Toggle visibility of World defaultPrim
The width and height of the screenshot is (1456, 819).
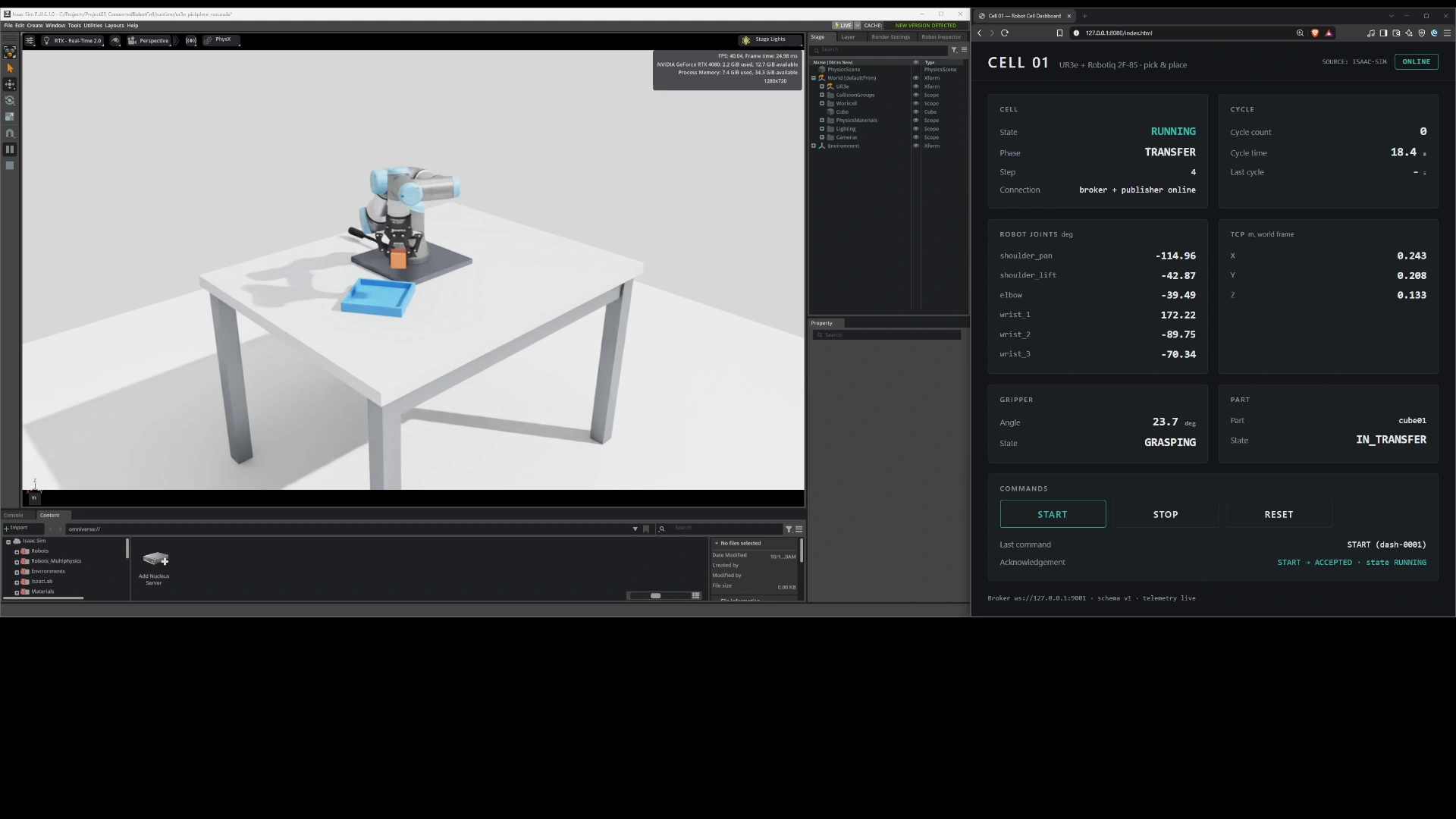[915, 78]
